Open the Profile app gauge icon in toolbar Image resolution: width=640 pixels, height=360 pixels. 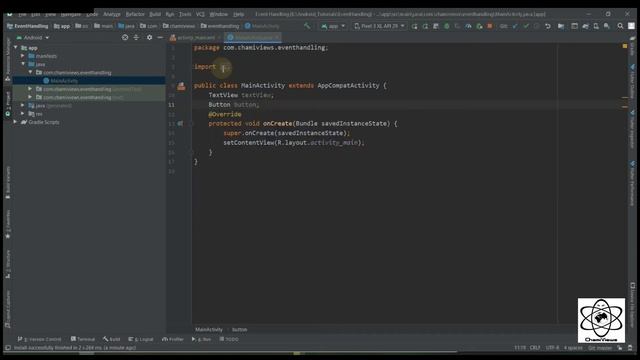[468, 26]
